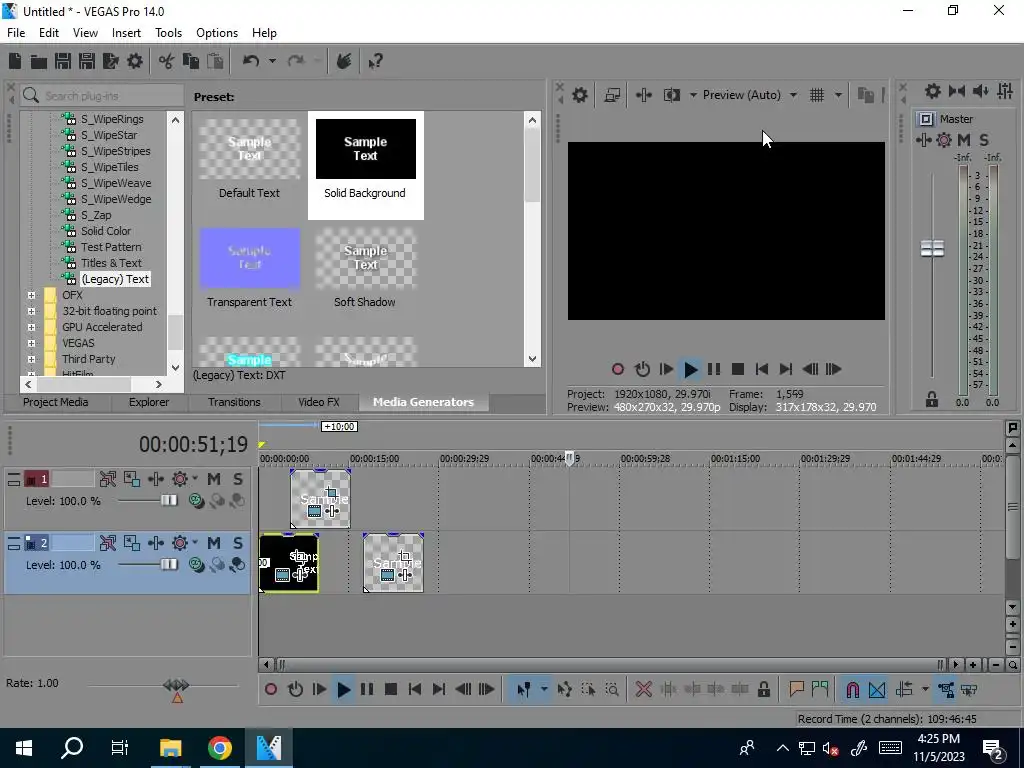Image resolution: width=1024 pixels, height=768 pixels.
Task: Solo track 2 with S button
Action: tap(238, 543)
